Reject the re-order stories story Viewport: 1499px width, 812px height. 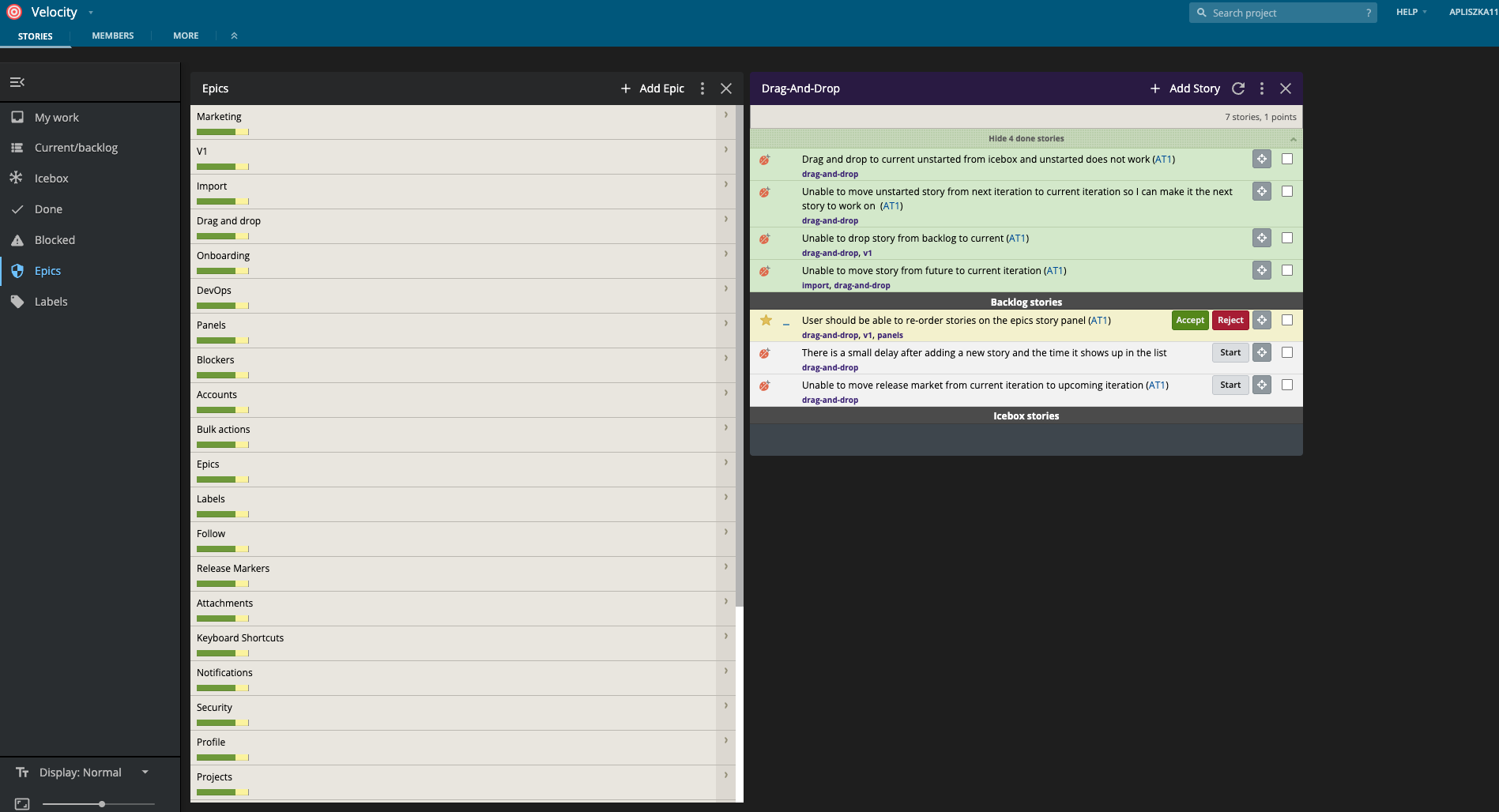coord(1230,320)
